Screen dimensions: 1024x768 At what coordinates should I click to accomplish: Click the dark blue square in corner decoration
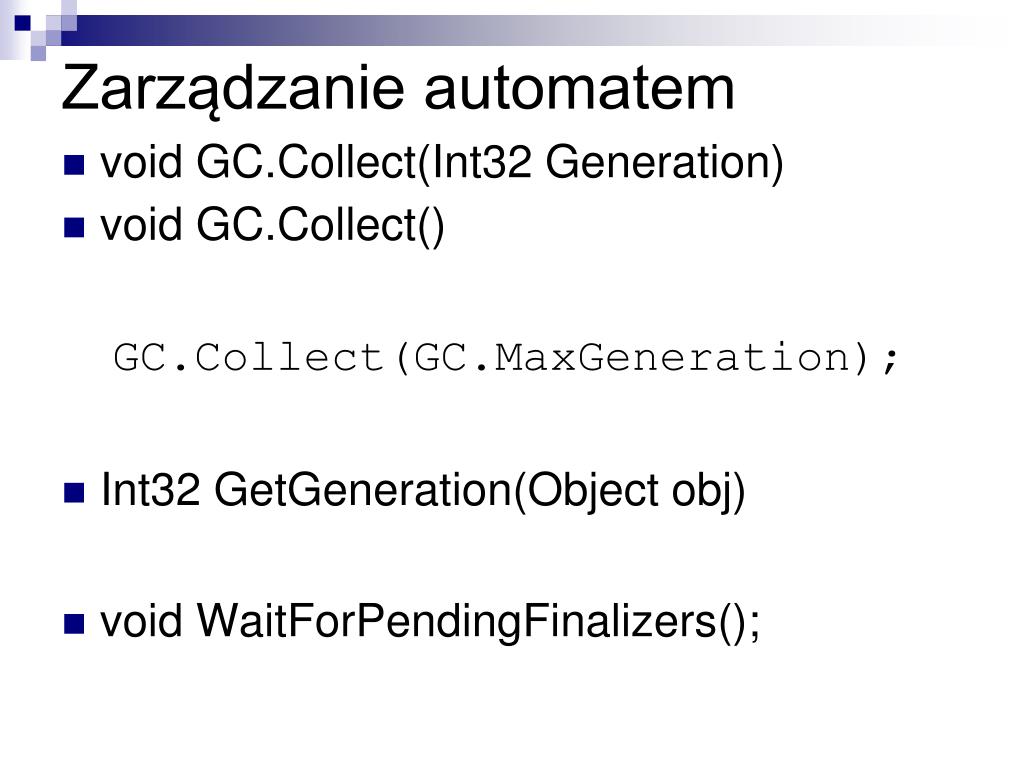(22, 24)
